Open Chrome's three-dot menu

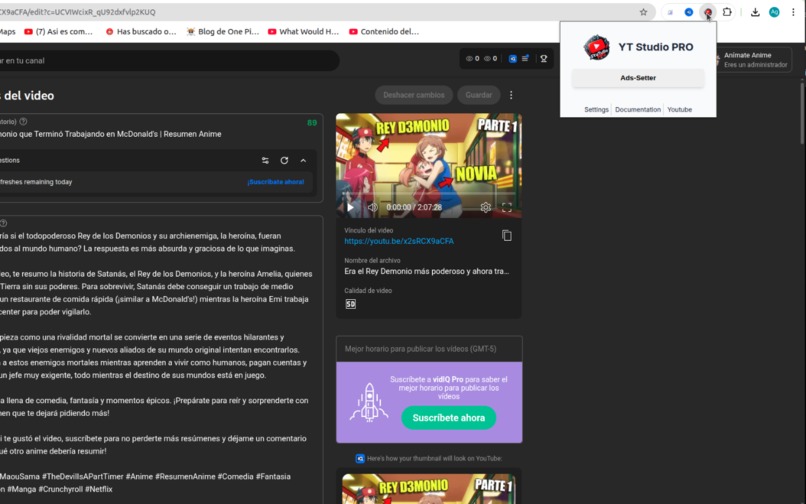[793, 12]
